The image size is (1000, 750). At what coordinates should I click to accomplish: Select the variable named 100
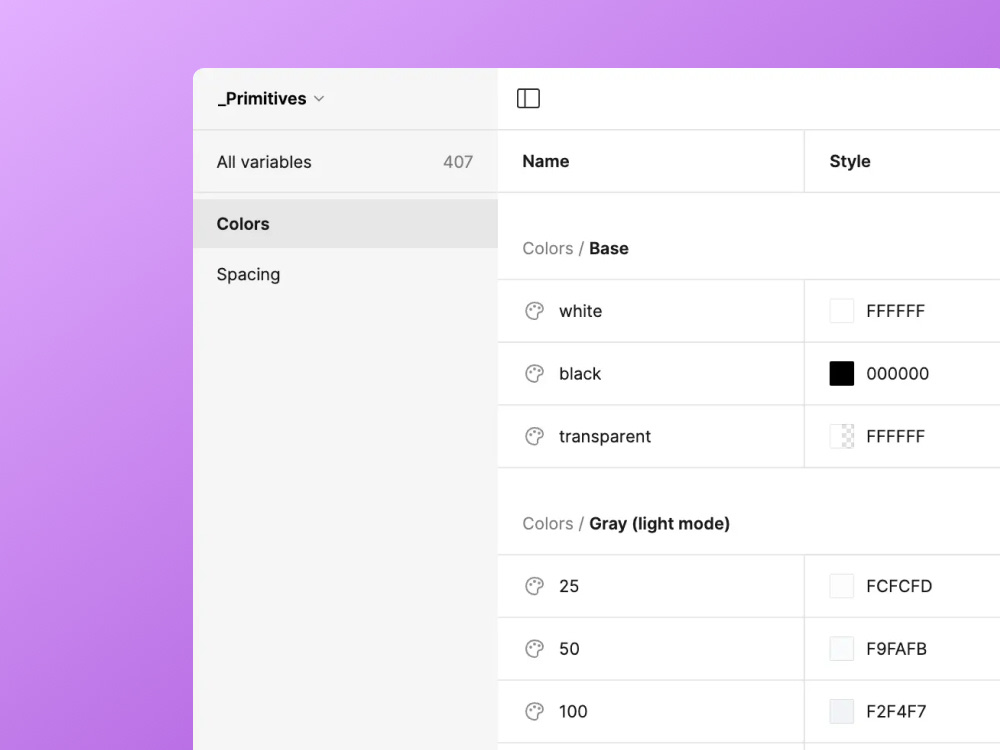pyautogui.click(x=573, y=711)
